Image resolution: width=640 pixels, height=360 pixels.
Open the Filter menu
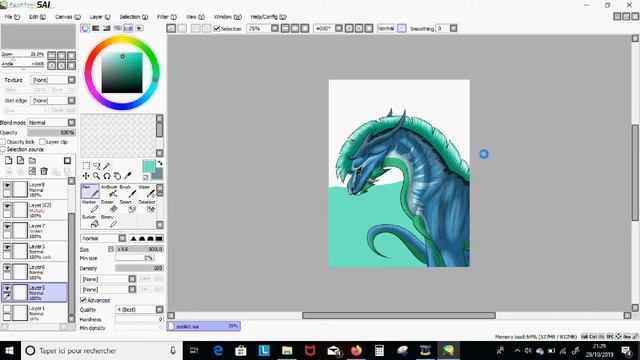[x=167, y=17]
